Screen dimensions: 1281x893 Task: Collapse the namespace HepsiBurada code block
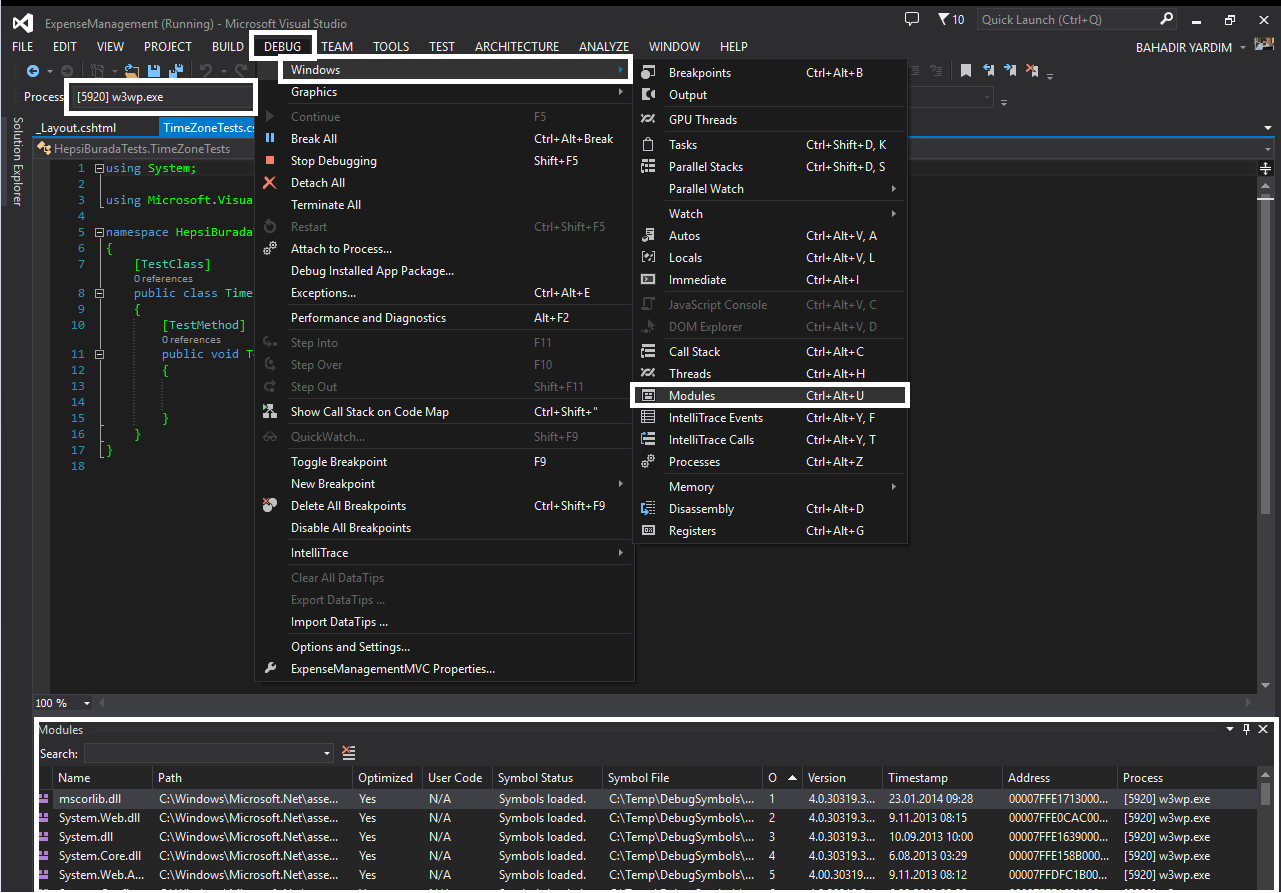(x=98, y=232)
